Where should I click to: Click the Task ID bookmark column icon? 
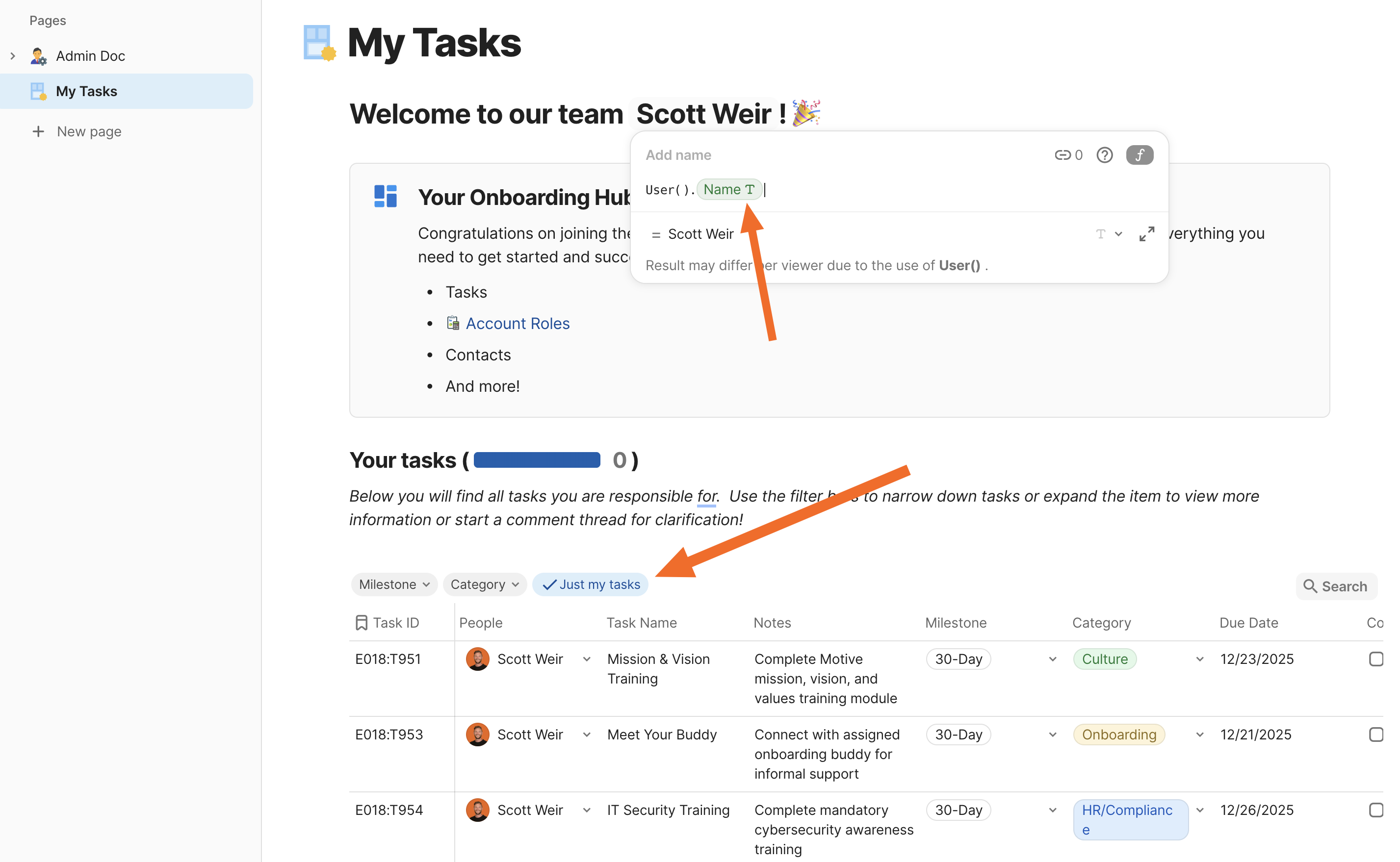(361, 623)
